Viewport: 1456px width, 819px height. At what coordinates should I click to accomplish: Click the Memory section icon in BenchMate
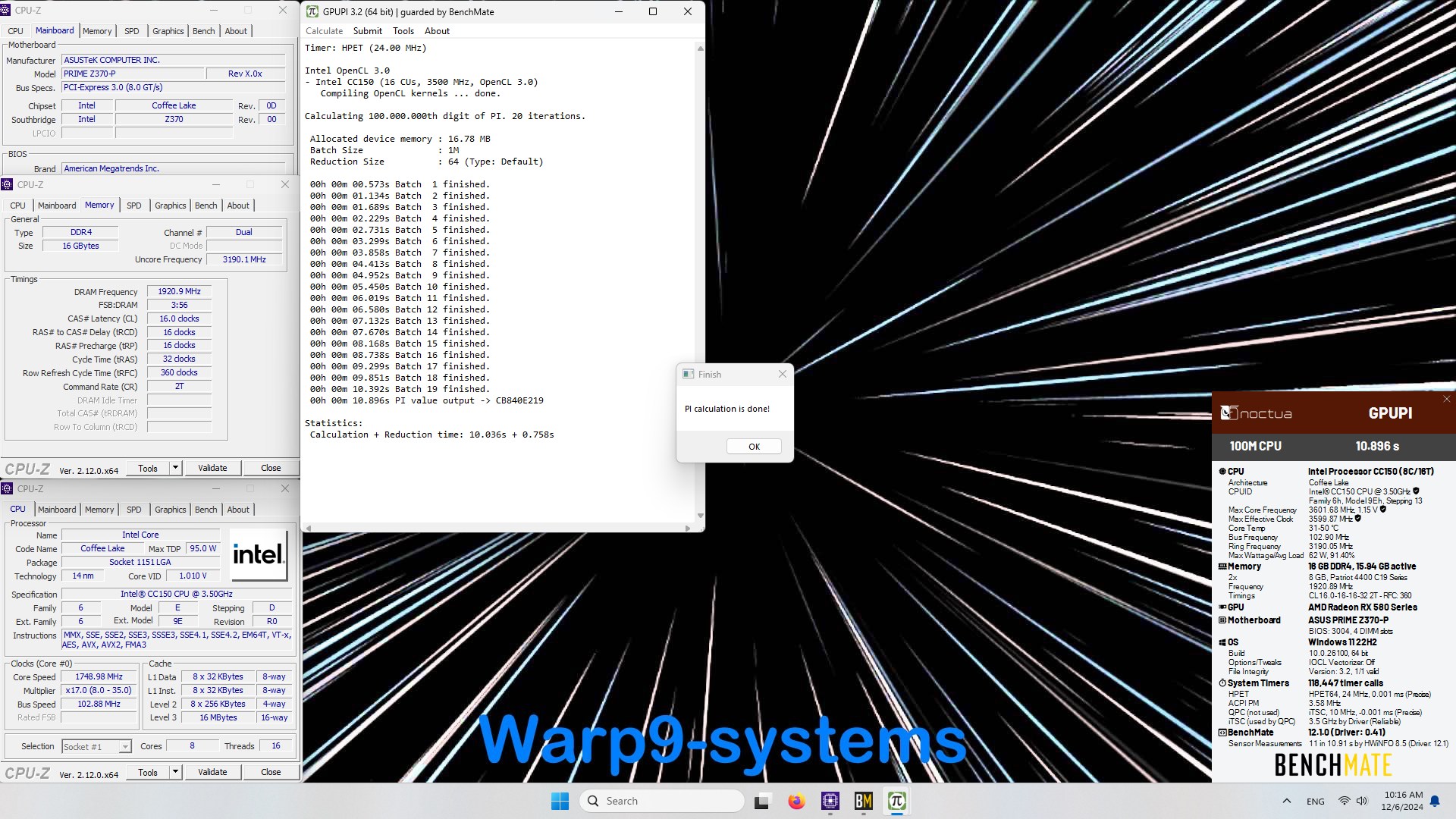coord(1222,566)
